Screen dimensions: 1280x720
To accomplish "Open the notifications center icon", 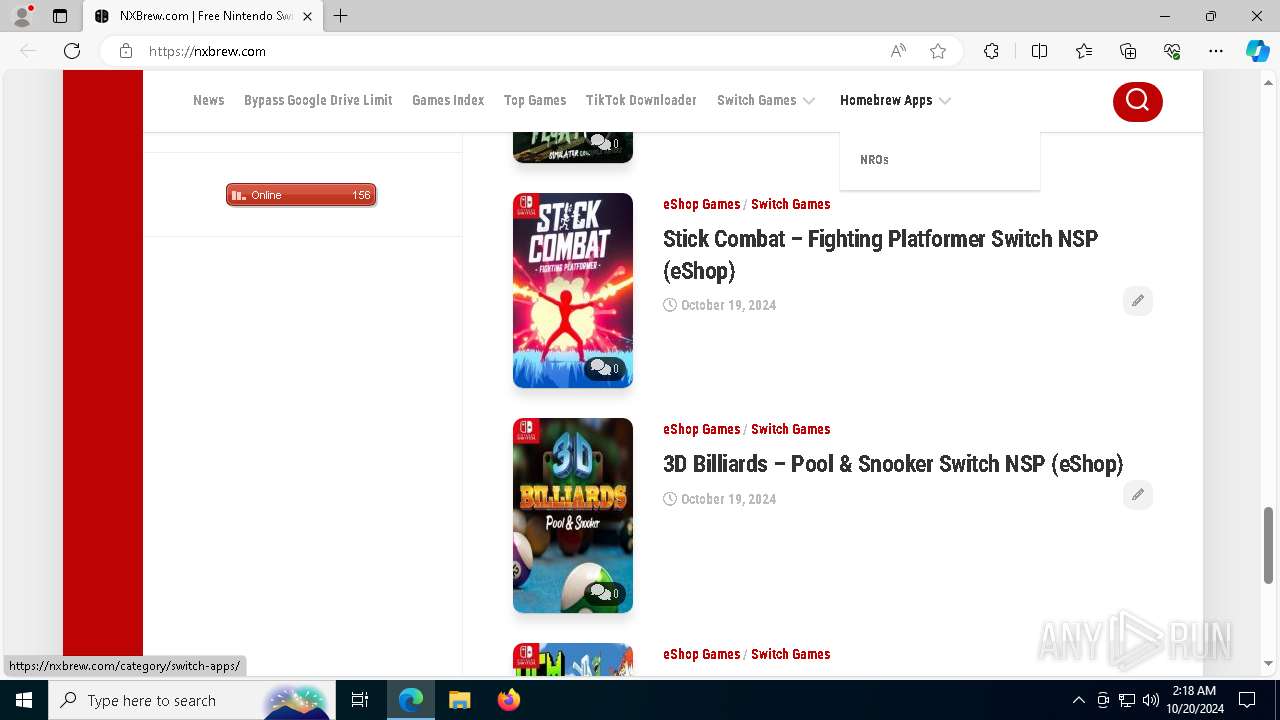I will [x=1247, y=700].
